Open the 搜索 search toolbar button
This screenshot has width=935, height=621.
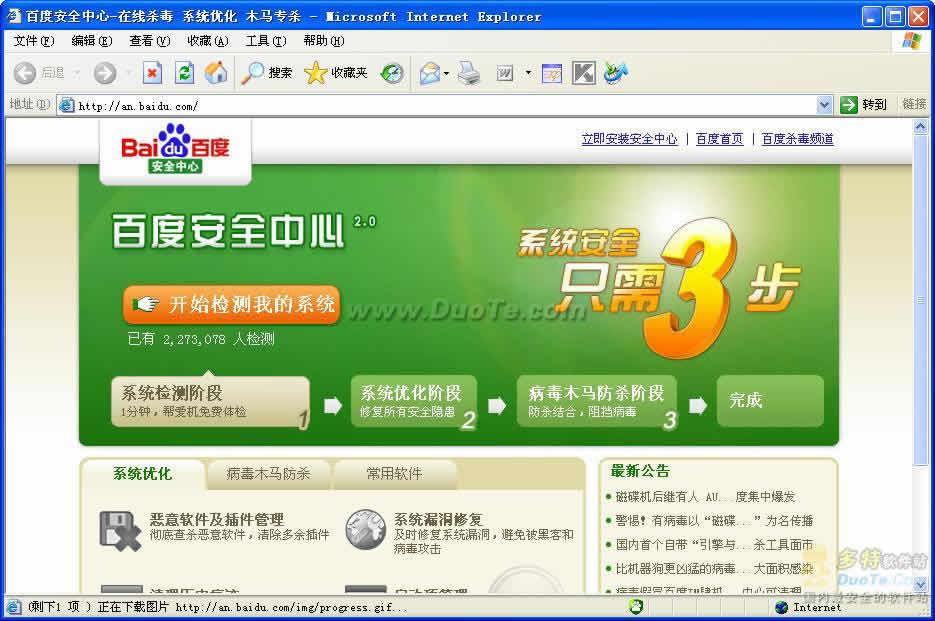pyautogui.click(x=267, y=73)
